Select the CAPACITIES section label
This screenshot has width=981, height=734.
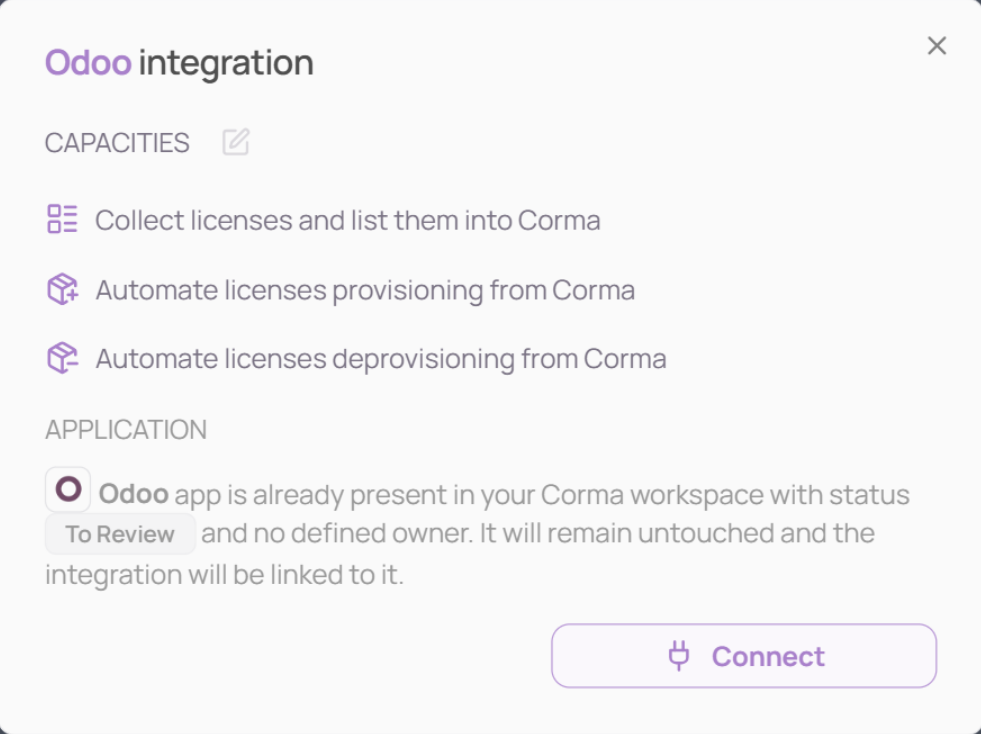(117, 143)
